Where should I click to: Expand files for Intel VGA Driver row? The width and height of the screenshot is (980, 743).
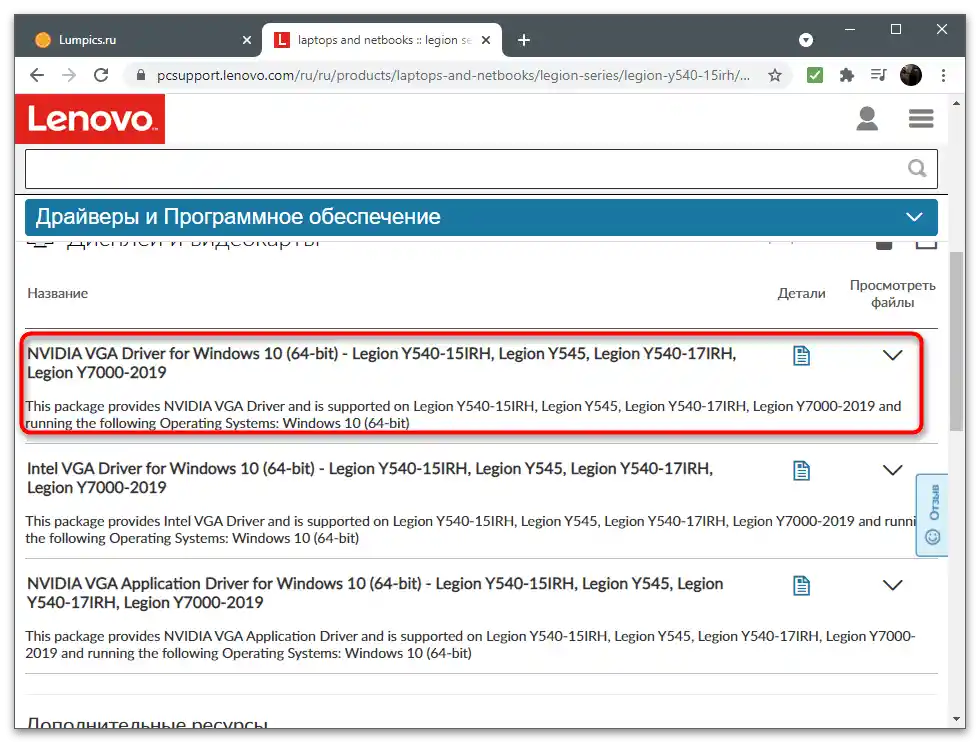[x=892, y=470]
